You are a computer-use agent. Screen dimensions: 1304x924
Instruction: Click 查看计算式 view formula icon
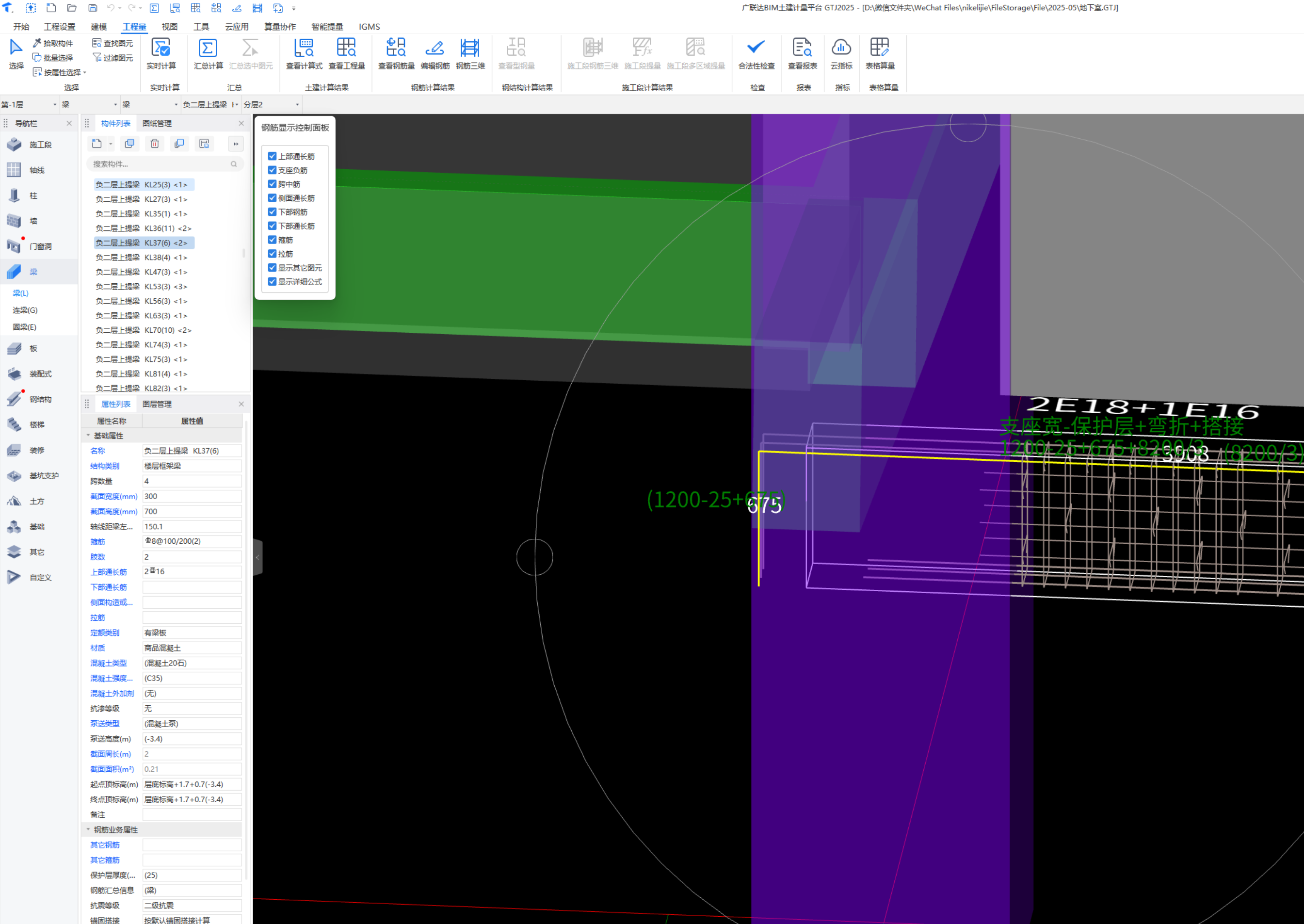click(x=304, y=53)
